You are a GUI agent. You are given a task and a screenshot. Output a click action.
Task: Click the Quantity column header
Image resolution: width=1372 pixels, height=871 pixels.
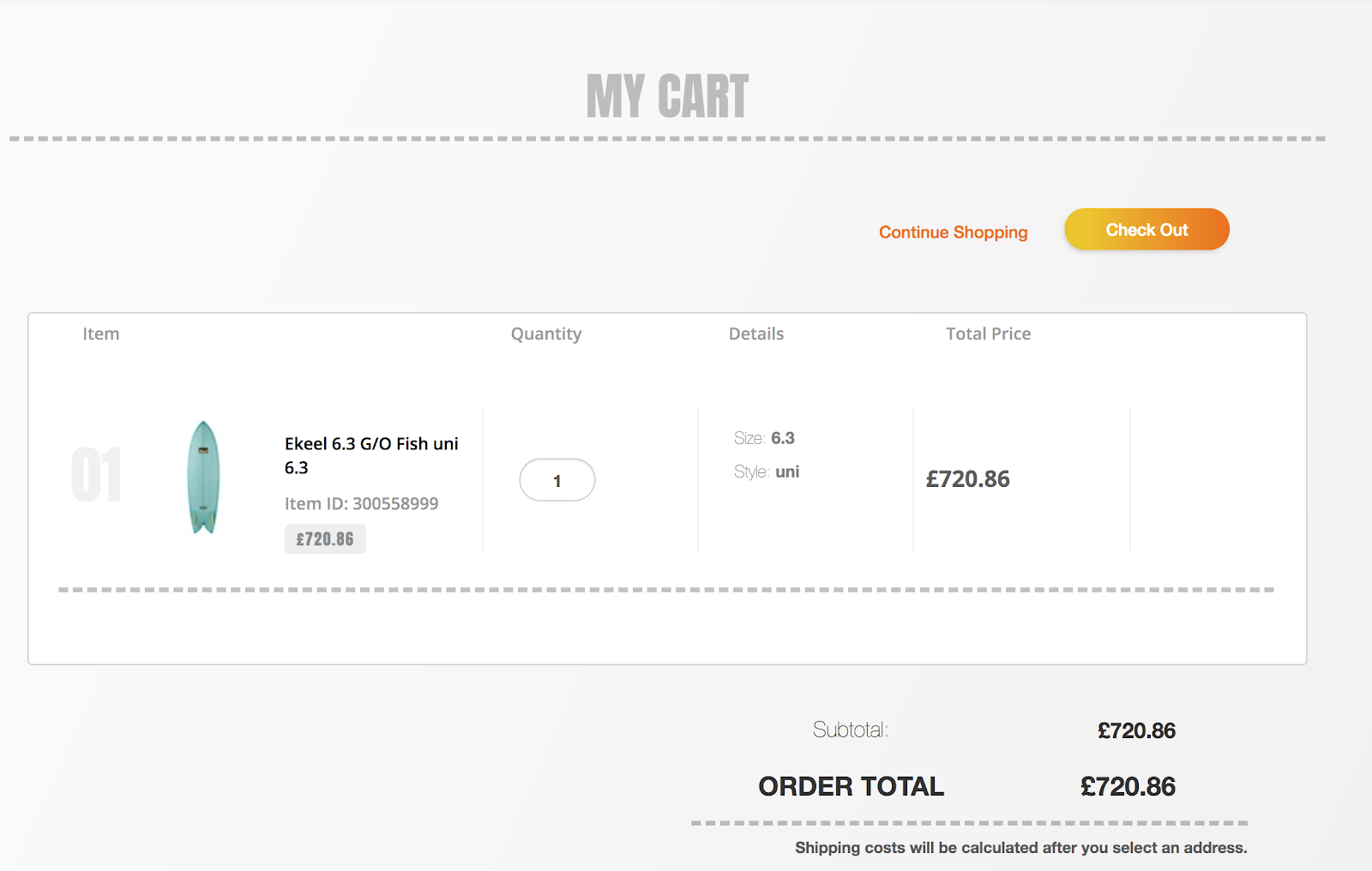tap(546, 334)
